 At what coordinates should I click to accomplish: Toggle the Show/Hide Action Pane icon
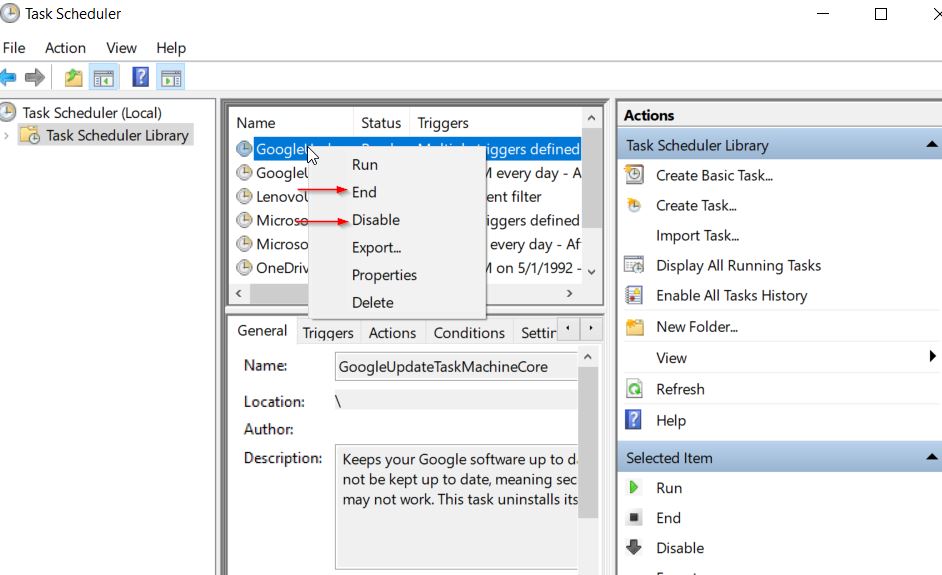tap(171, 78)
